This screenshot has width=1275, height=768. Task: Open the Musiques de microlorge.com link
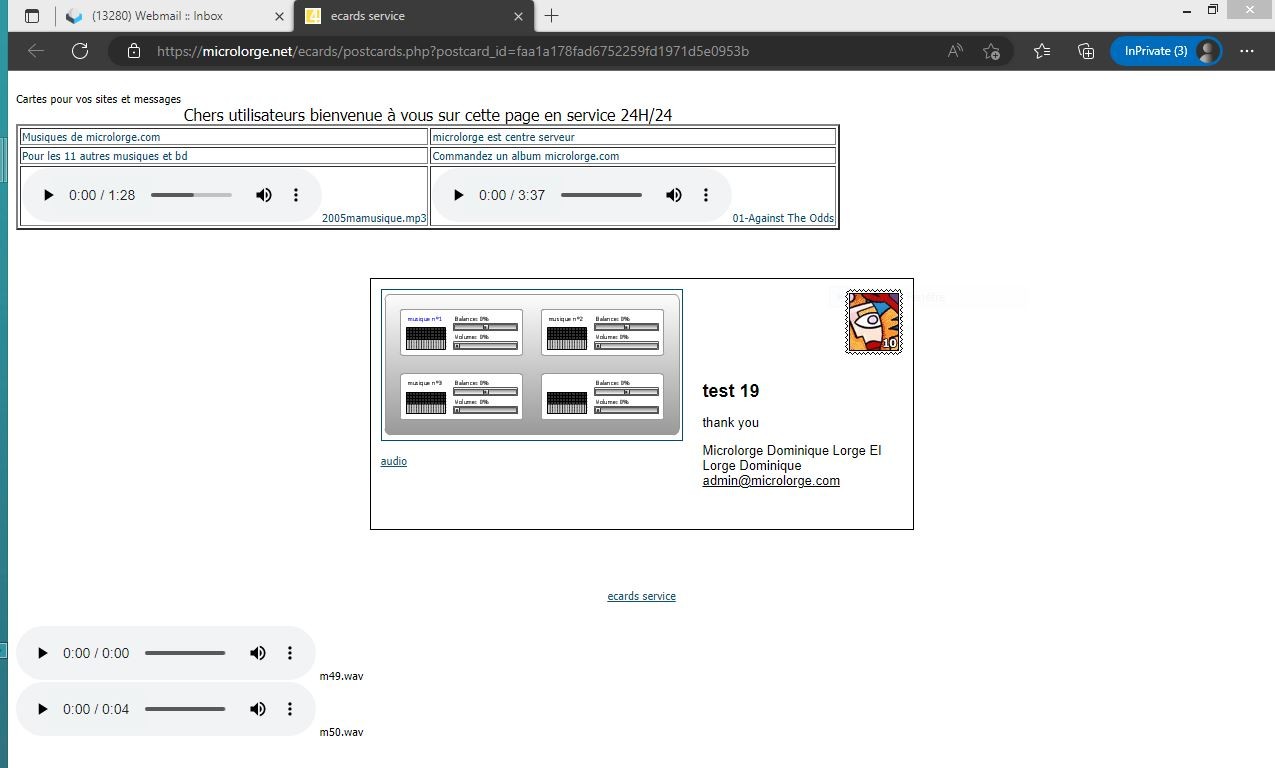(x=91, y=137)
